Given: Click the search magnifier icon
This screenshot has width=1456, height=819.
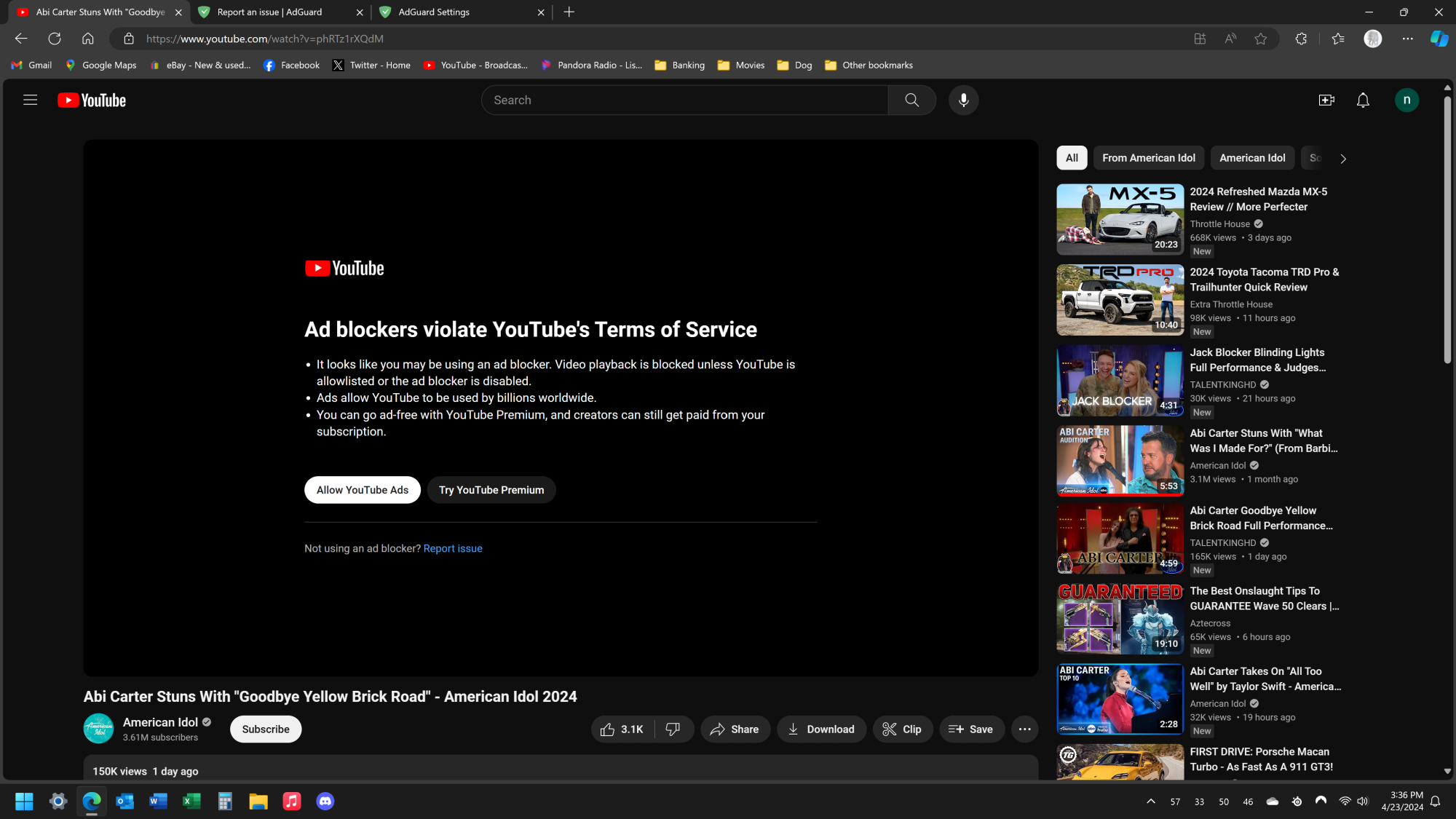Looking at the screenshot, I should pos(911,100).
